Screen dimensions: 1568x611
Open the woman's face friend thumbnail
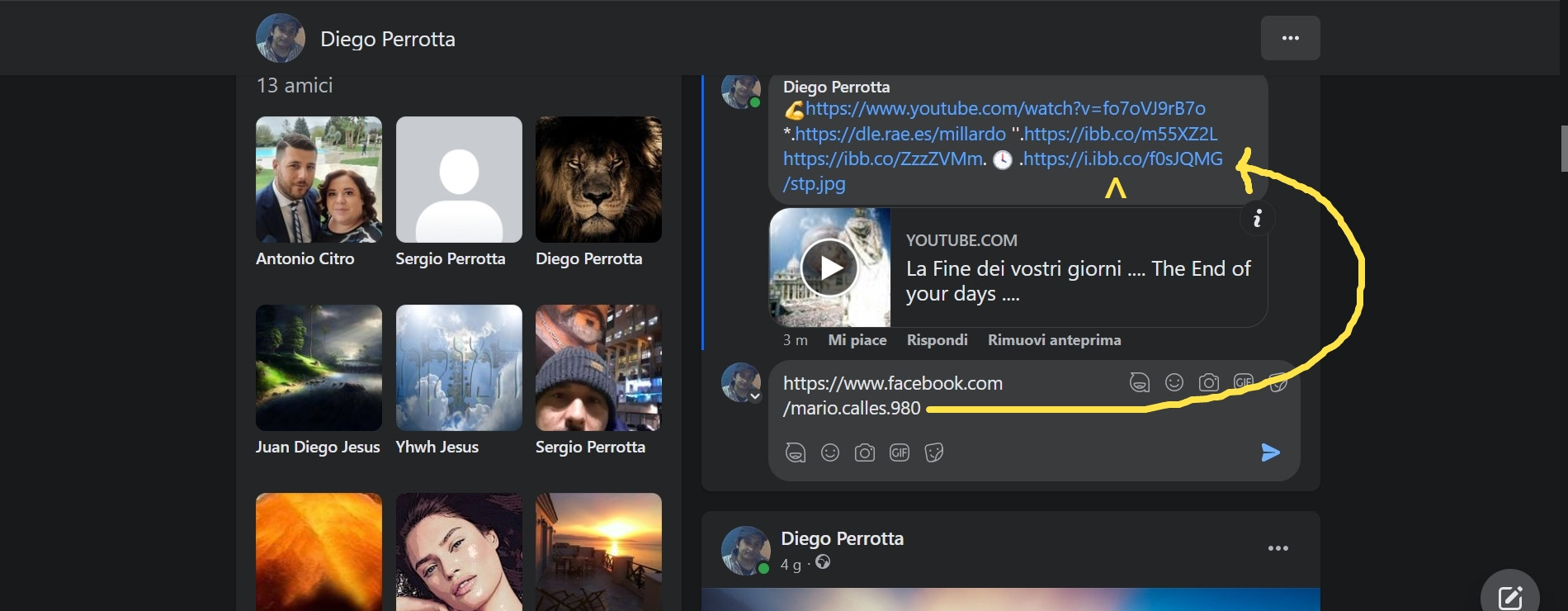tap(459, 552)
